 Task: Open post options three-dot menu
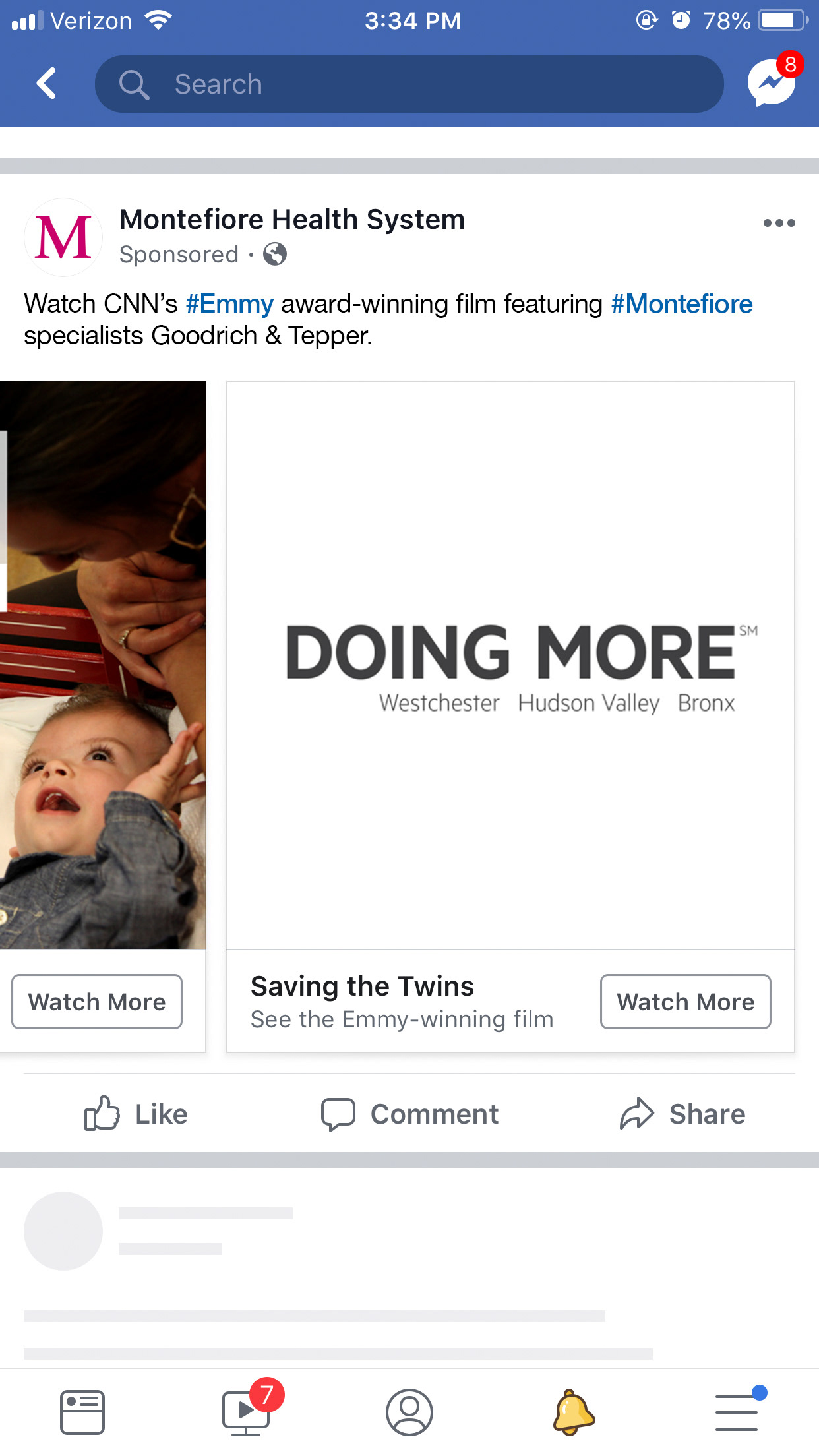click(779, 223)
